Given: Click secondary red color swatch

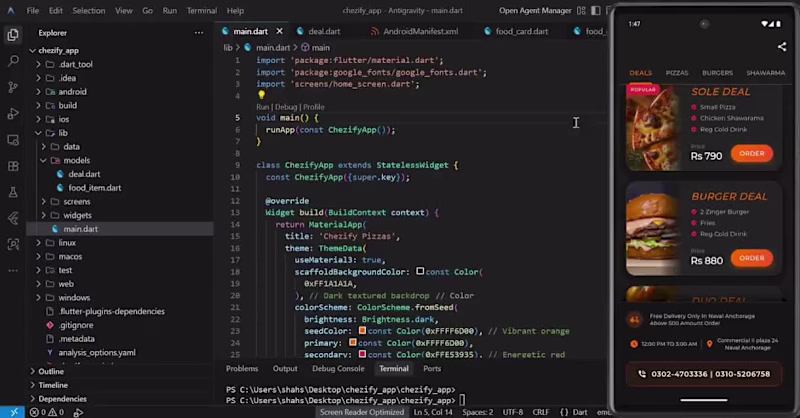Looking at the screenshot, I should (362, 354).
